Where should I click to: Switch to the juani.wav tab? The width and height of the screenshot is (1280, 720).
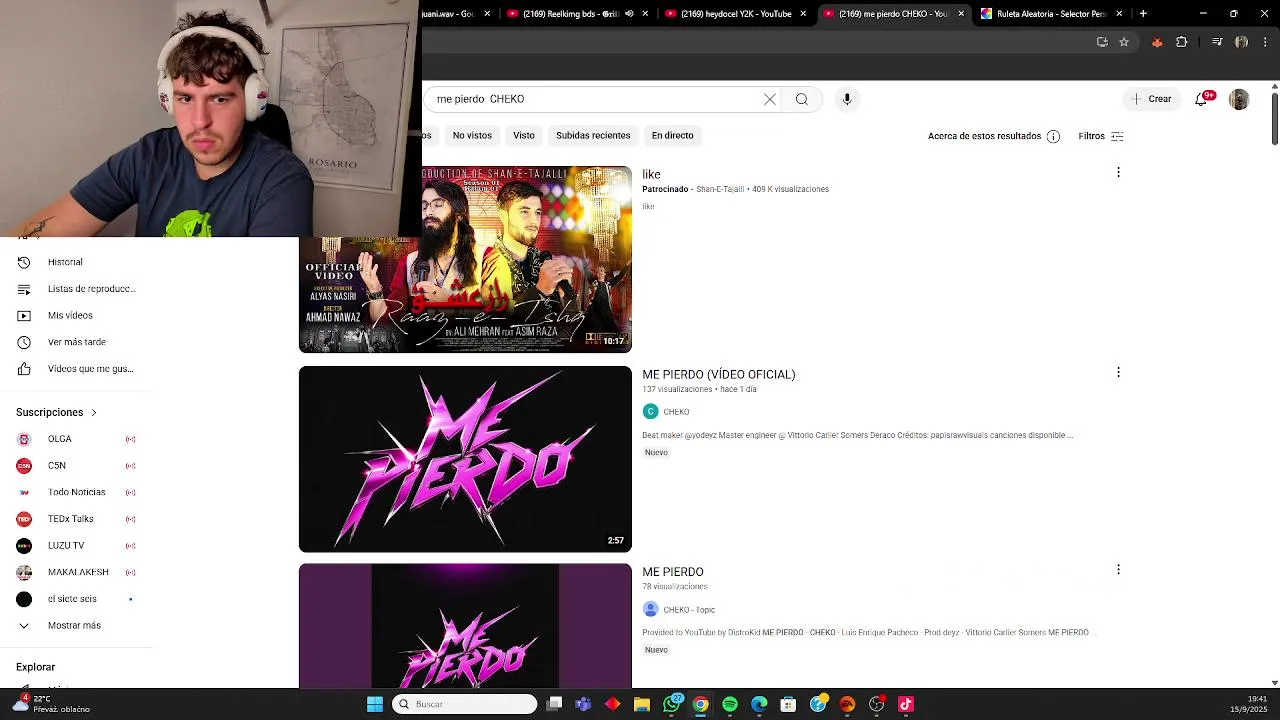(447, 13)
